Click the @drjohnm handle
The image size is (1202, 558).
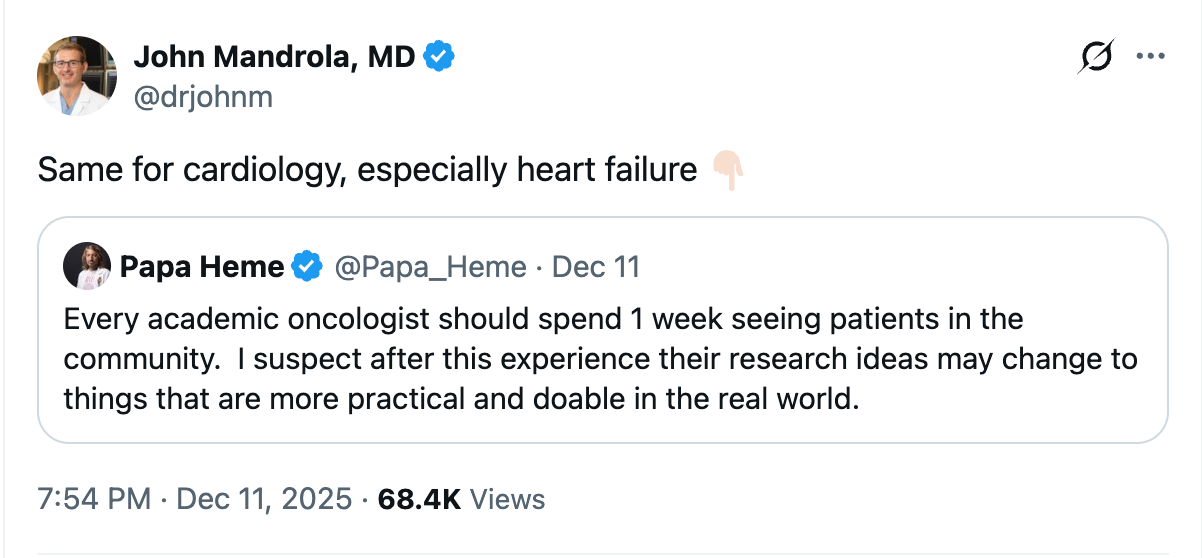tap(202, 96)
